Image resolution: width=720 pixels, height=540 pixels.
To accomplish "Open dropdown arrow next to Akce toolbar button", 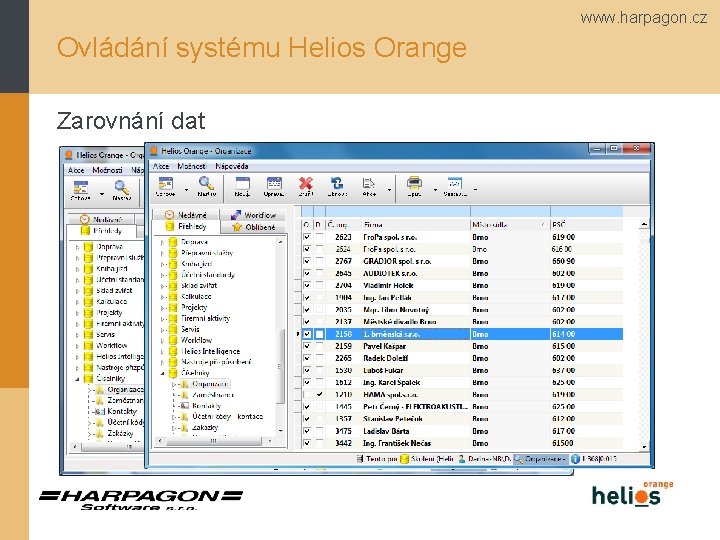I will point(390,189).
